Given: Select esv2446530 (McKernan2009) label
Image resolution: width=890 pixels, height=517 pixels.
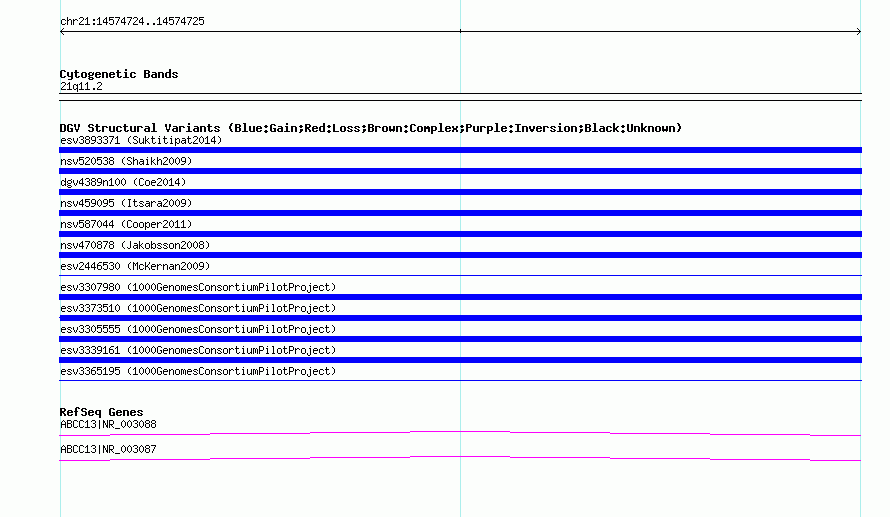Looking at the screenshot, I should point(135,266).
